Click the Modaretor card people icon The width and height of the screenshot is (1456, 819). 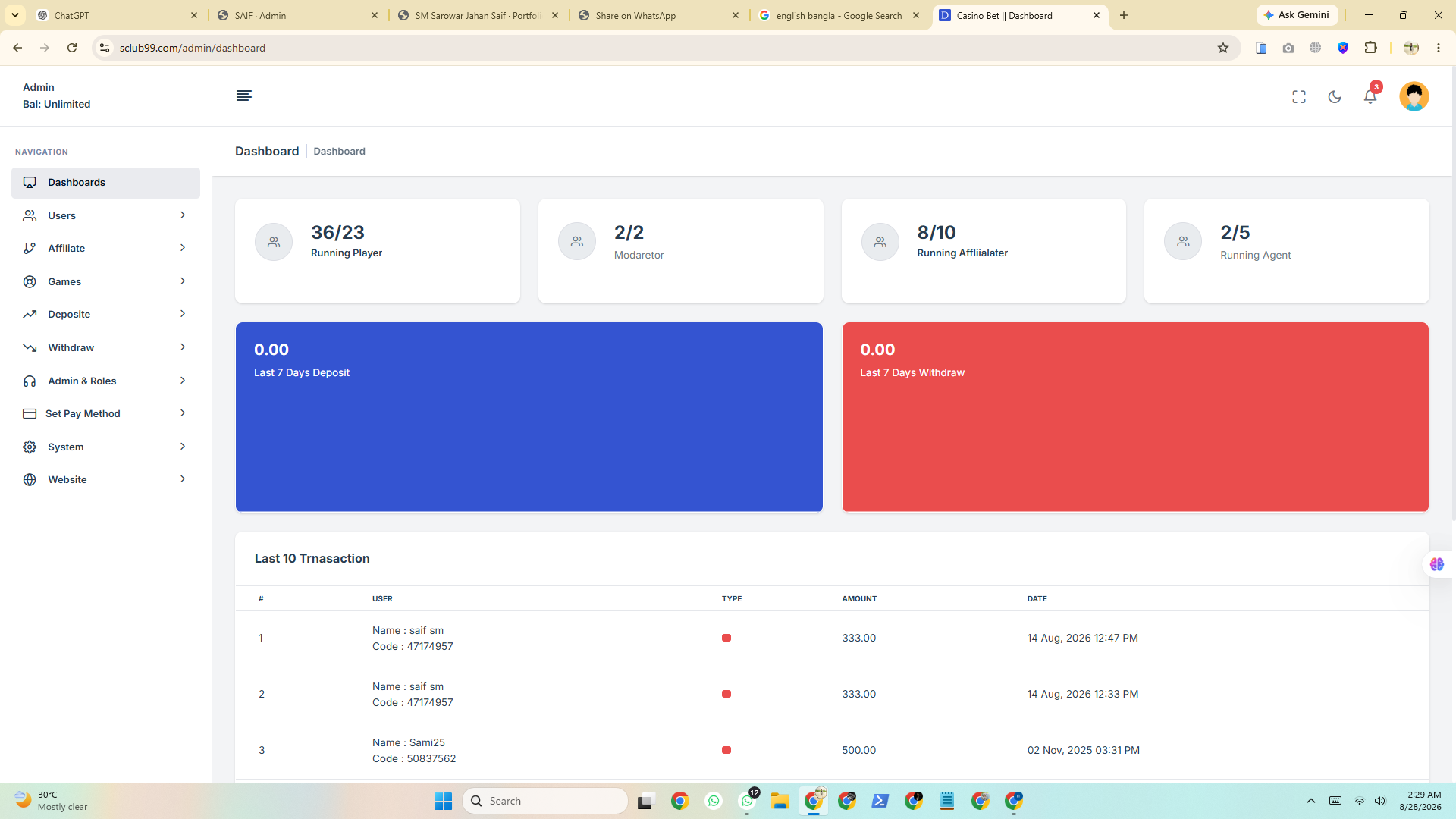pyautogui.click(x=577, y=242)
